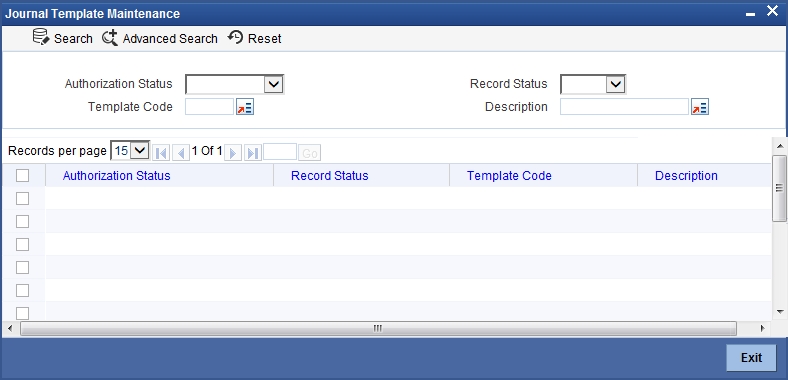Image resolution: width=788 pixels, height=380 pixels.
Task: Sort by Record Status column header
Action: (330, 175)
